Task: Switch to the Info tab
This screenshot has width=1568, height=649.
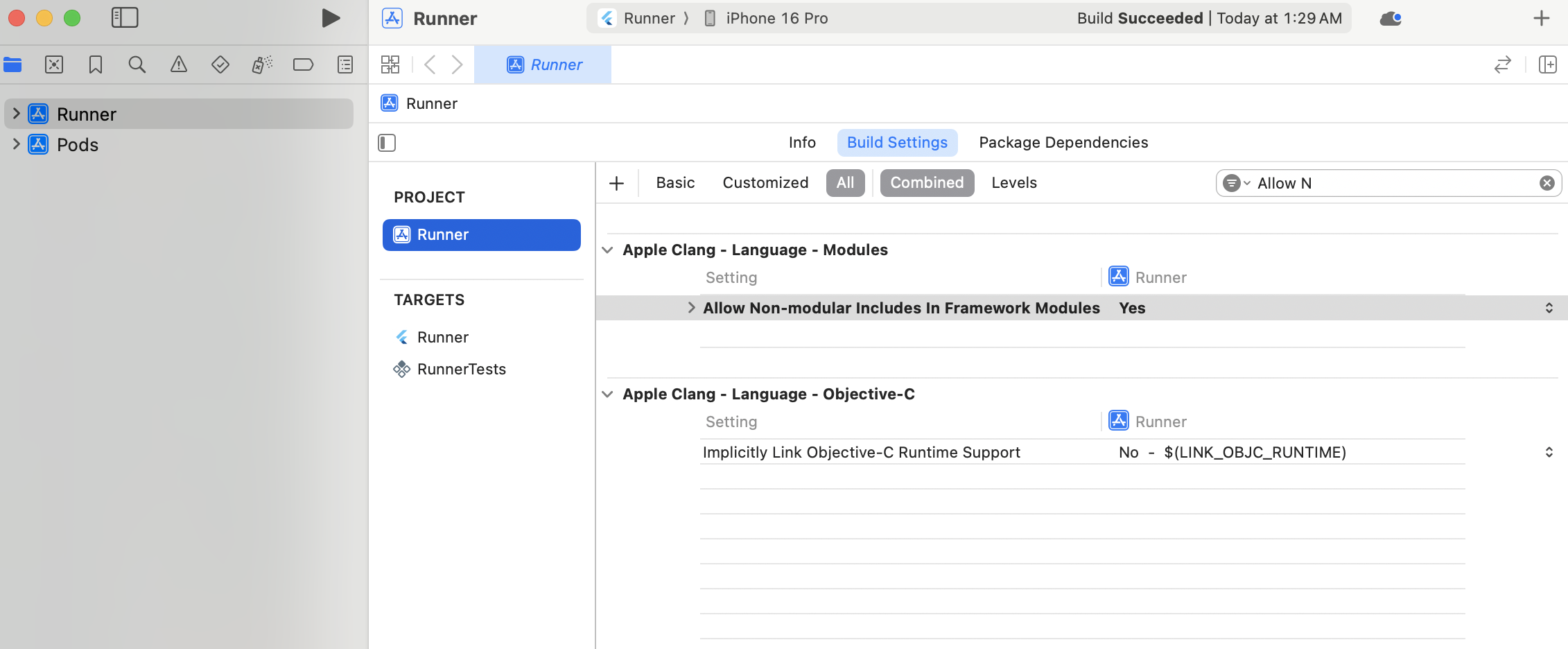Action: point(802,143)
